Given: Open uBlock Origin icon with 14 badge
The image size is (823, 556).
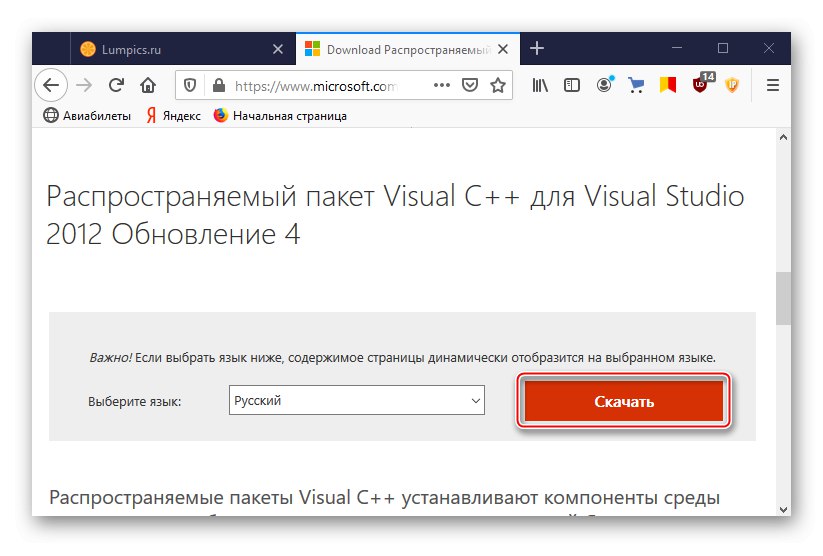Looking at the screenshot, I should (x=702, y=83).
